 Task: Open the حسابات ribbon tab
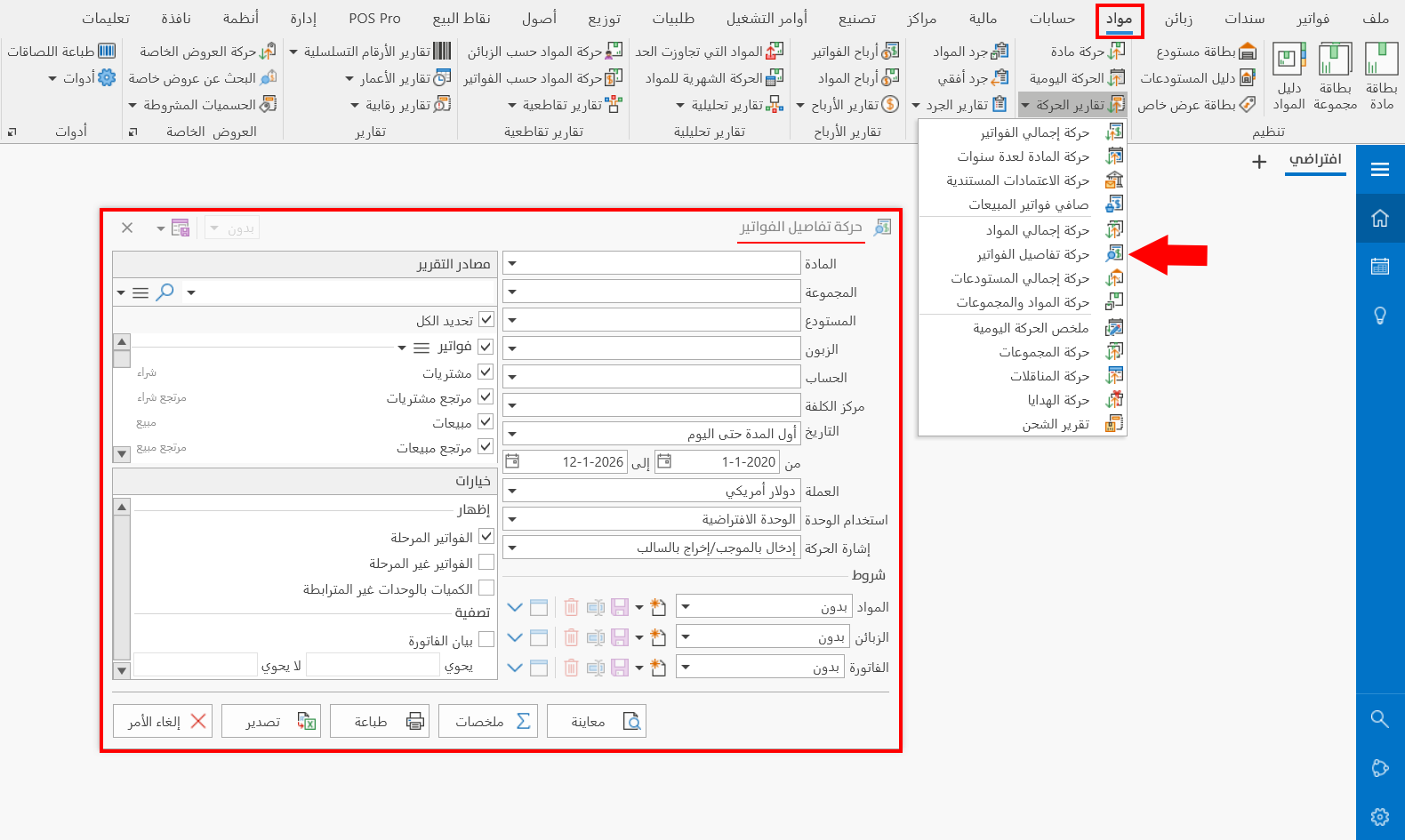tap(1053, 19)
